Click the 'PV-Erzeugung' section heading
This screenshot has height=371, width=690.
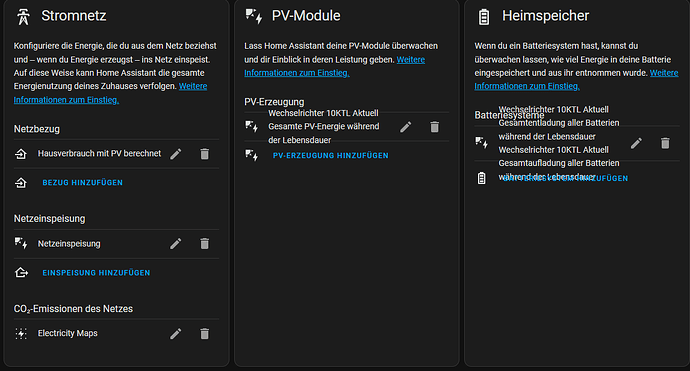pos(274,102)
